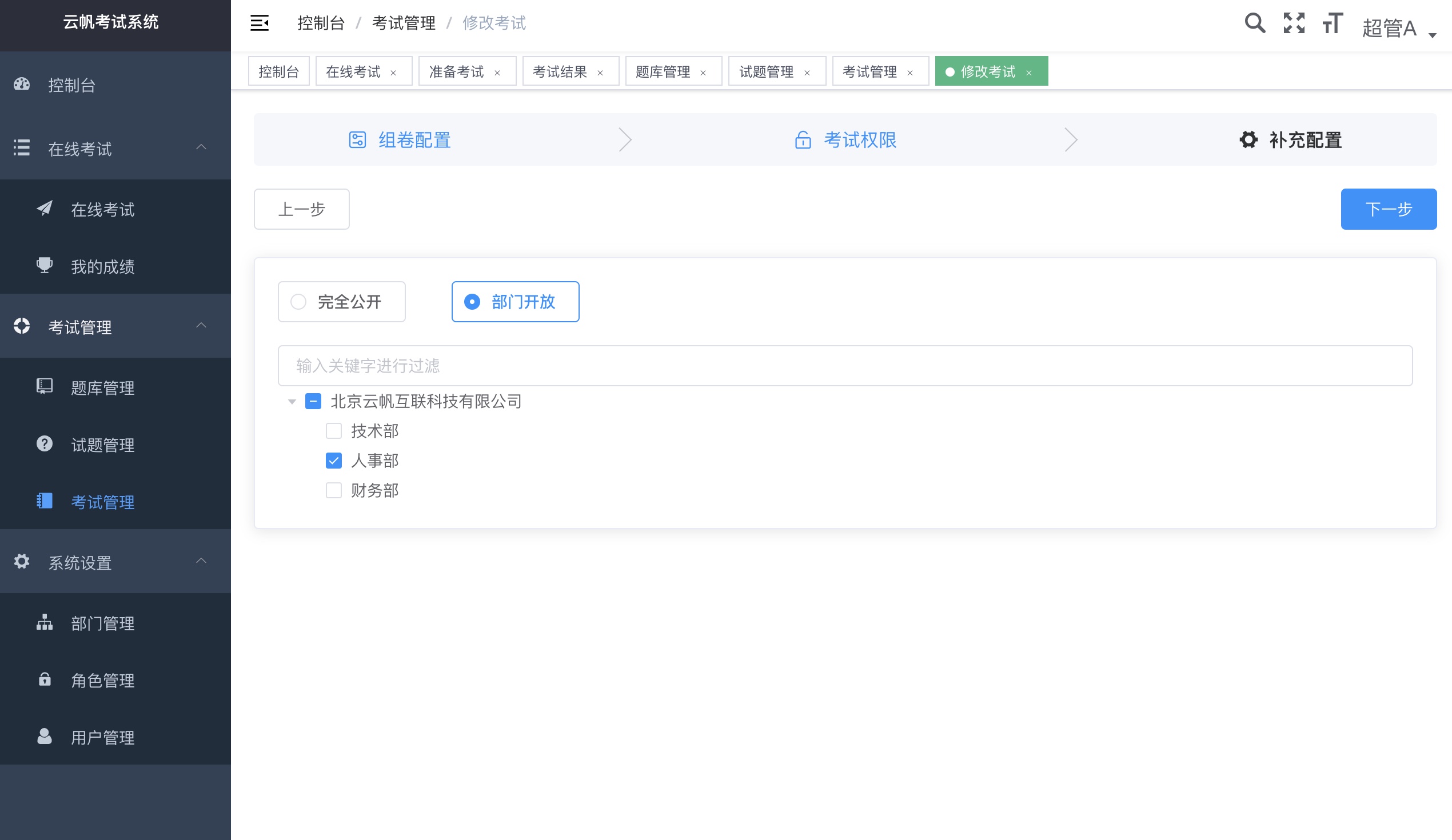The width and height of the screenshot is (1452, 840).
Task: Collapse the 北京云帆互联科技有限公司 tree node
Action: (292, 402)
